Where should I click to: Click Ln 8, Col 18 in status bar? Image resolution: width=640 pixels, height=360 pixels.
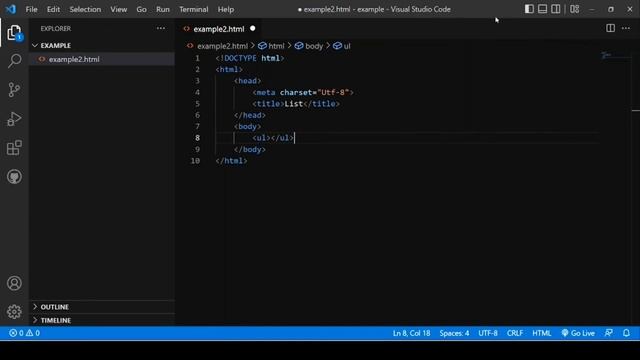(x=411, y=333)
